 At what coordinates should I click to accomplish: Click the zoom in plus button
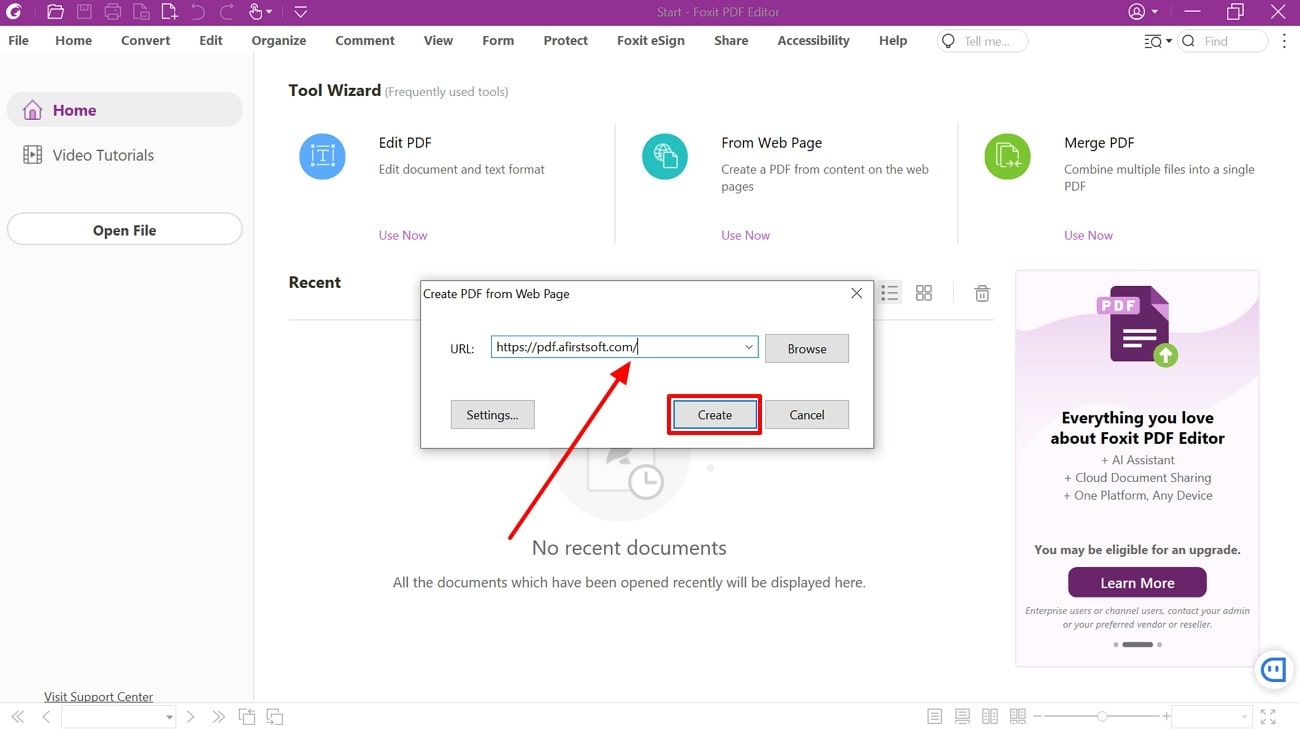1166,717
